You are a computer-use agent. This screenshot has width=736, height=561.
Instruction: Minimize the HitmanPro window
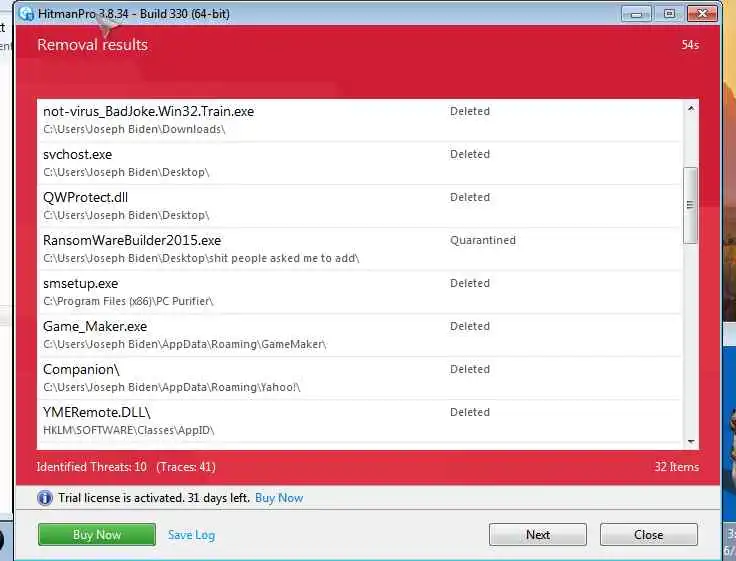pos(636,14)
